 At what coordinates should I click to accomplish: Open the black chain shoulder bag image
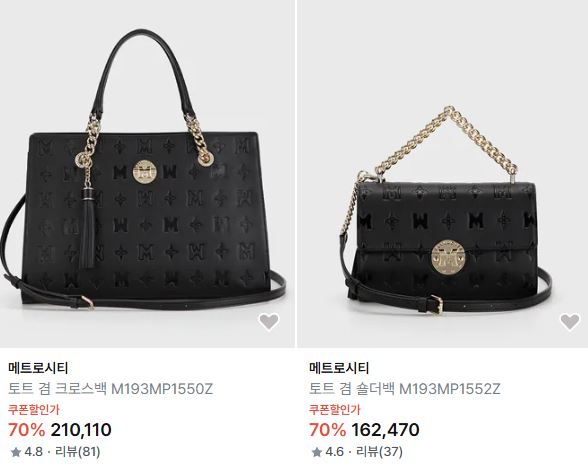443,174
